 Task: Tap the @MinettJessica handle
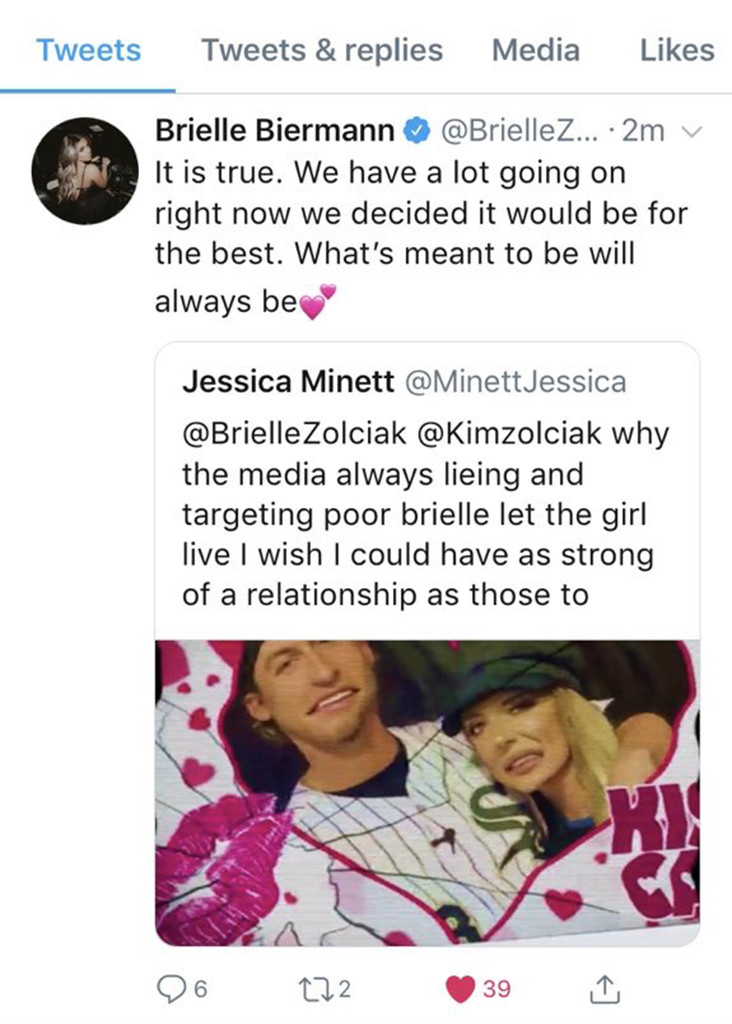[514, 381]
